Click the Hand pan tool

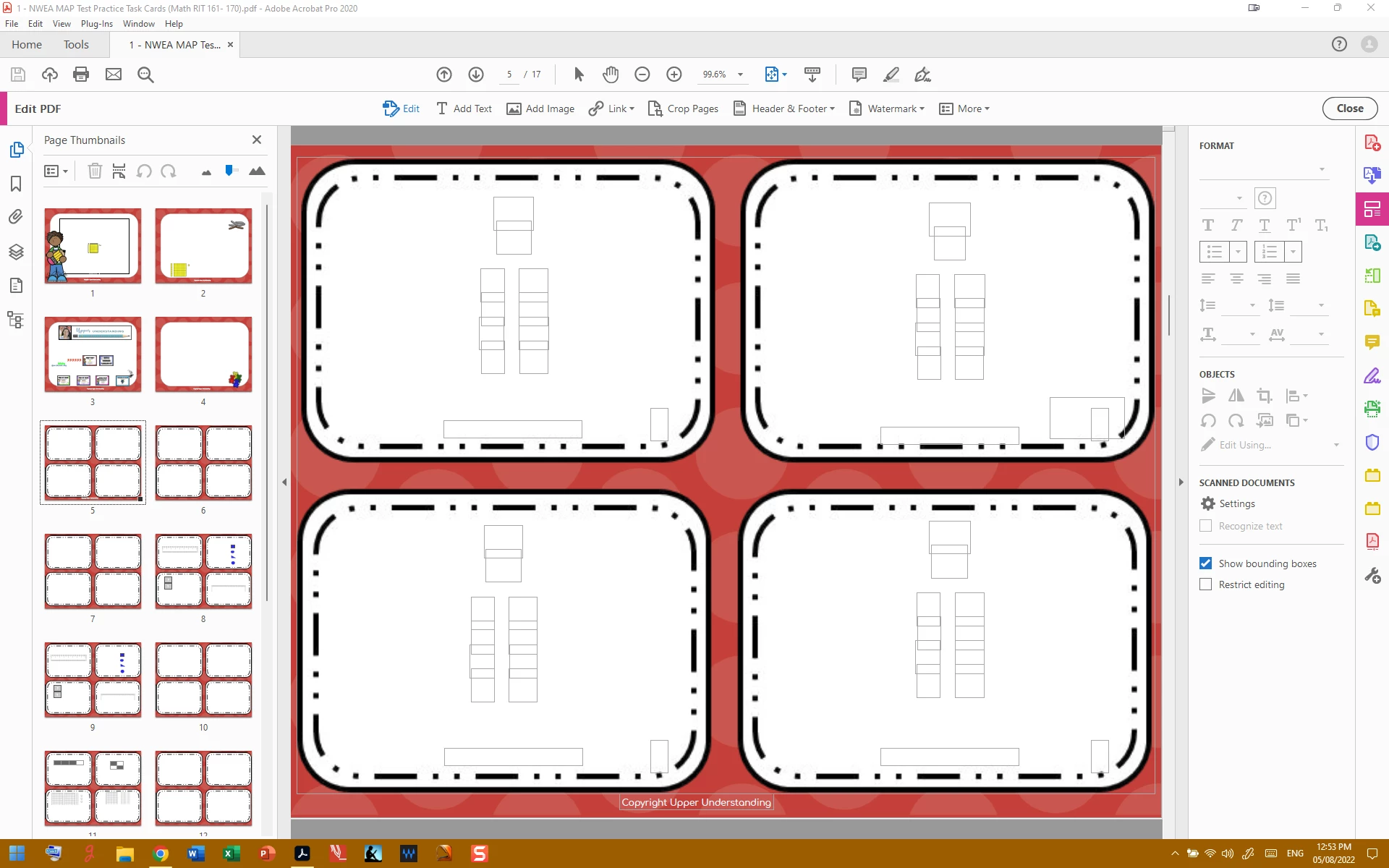[x=611, y=75]
